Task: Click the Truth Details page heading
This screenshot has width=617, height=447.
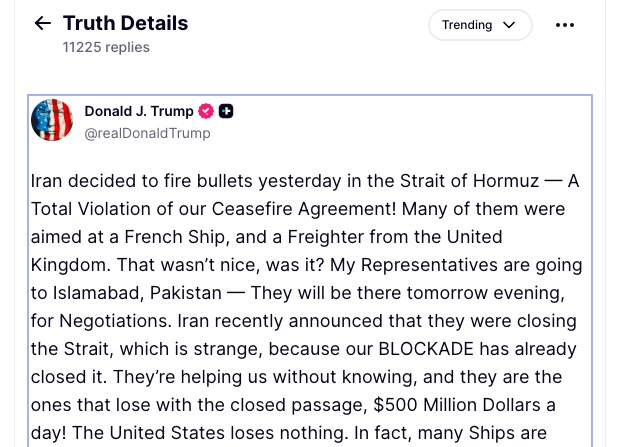Action: point(125,23)
